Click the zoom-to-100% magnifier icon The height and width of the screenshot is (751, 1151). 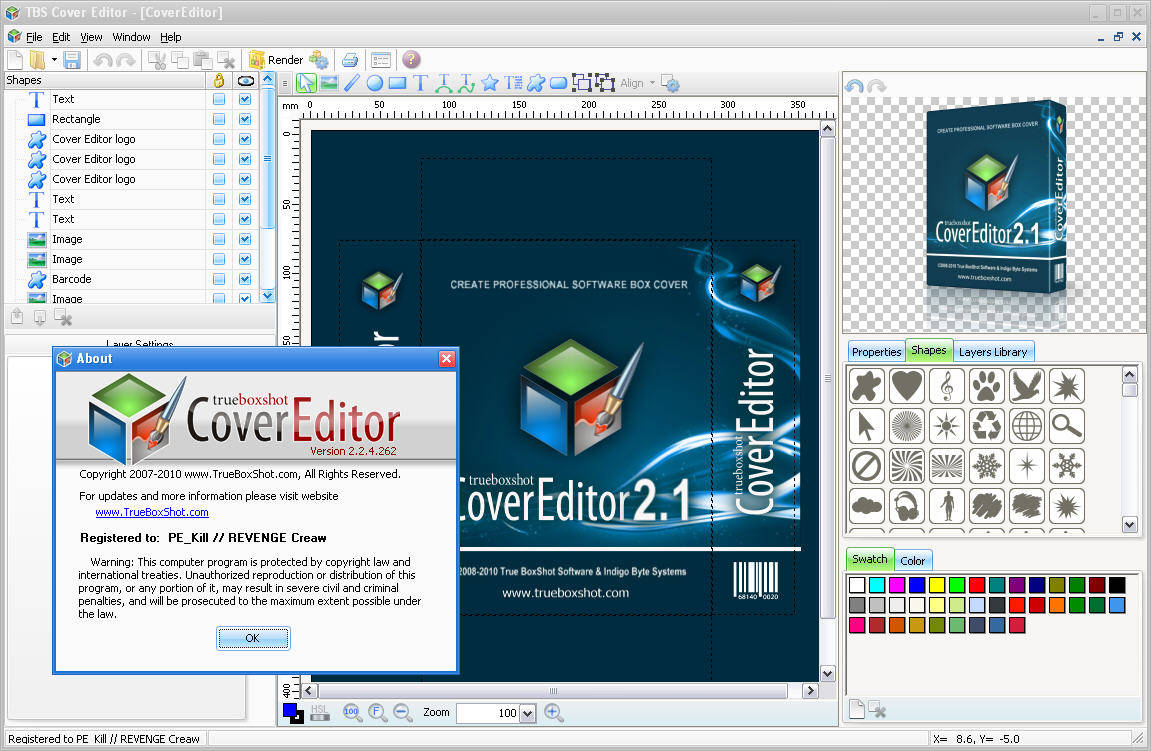(x=352, y=712)
